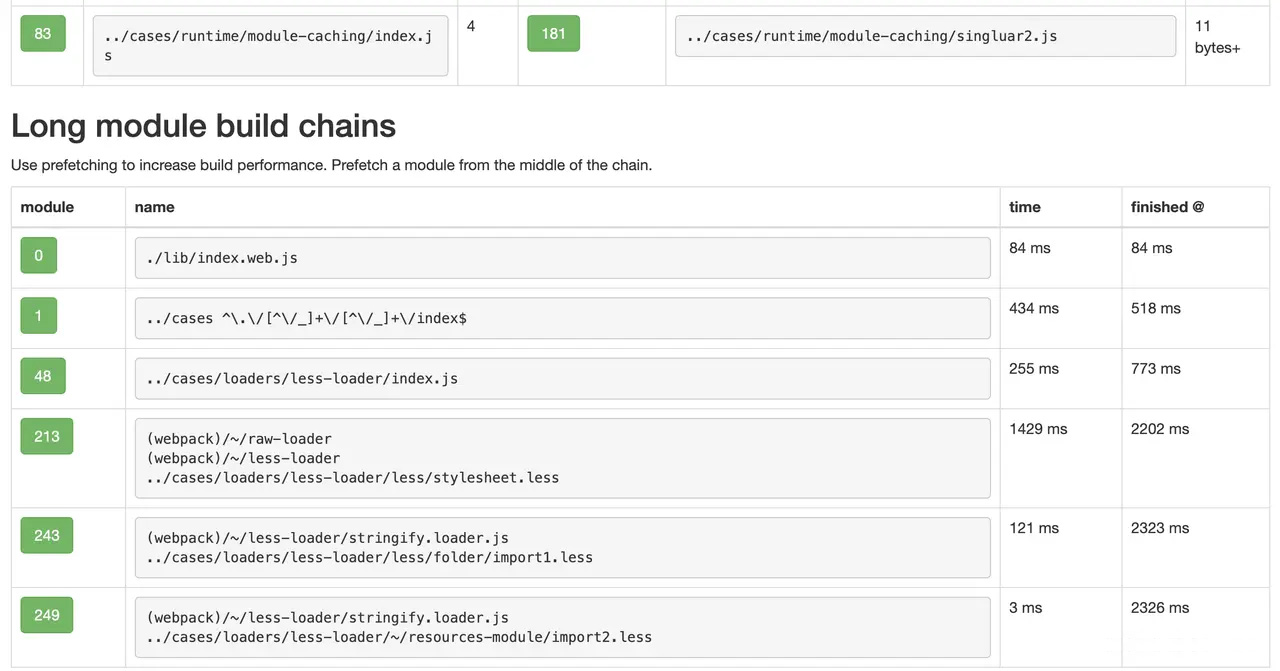Click the "name" column header
The width and height of the screenshot is (1280, 671).
click(x=154, y=207)
